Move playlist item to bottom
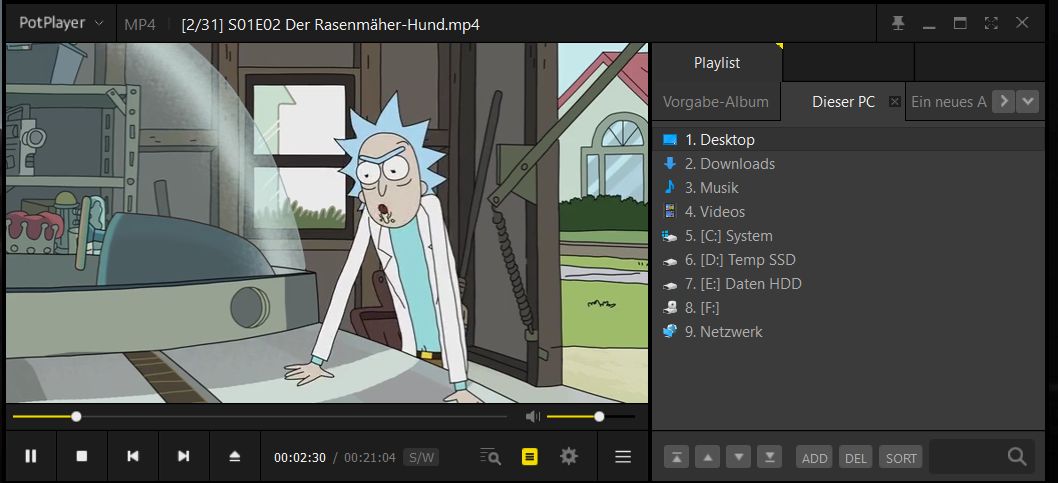 pyautogui.click(x=769, y=457)
